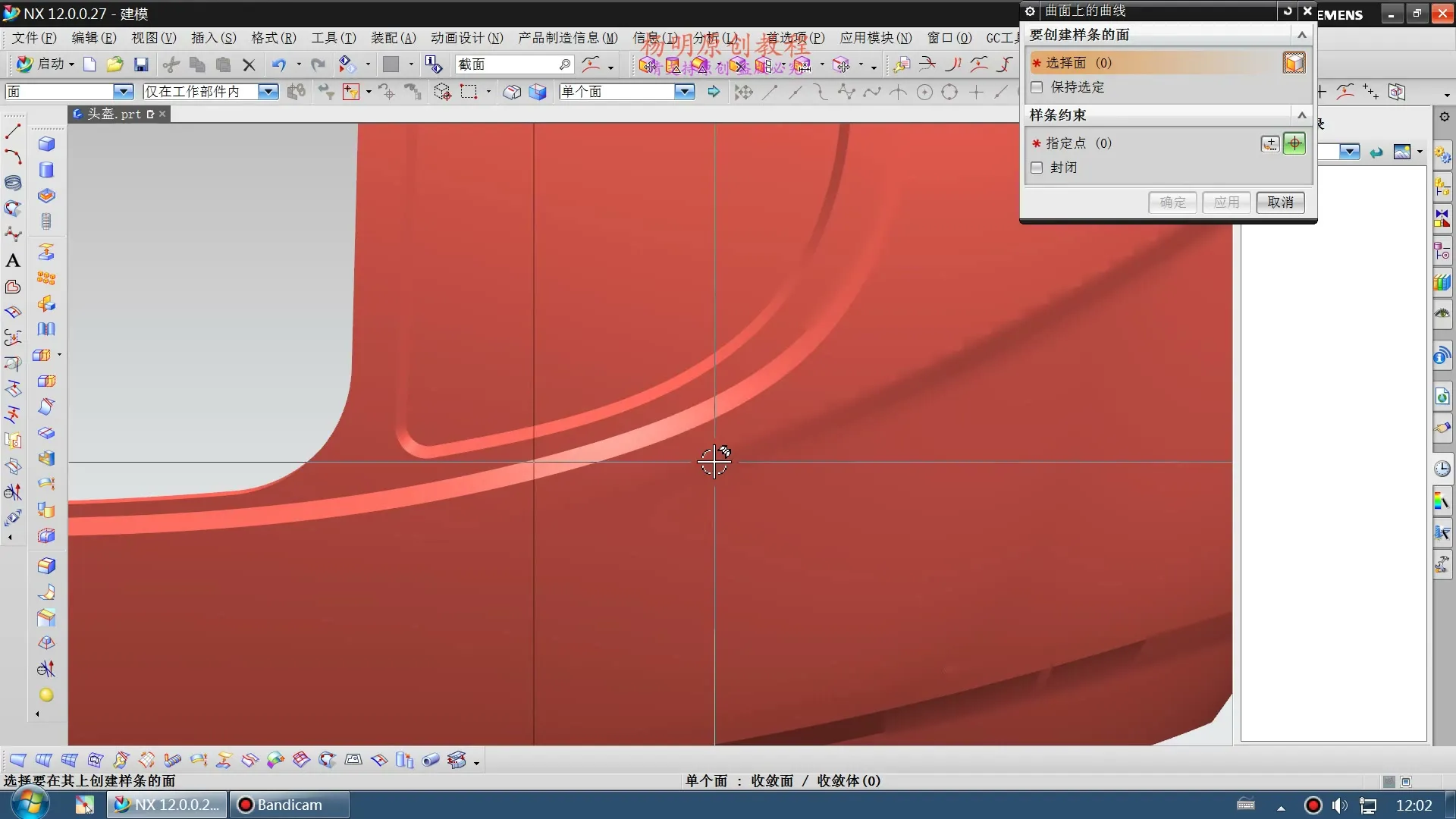Open the point dialog icon beside 指定点
This screenshot has width=1456, height=819.
pos(1270,143)
